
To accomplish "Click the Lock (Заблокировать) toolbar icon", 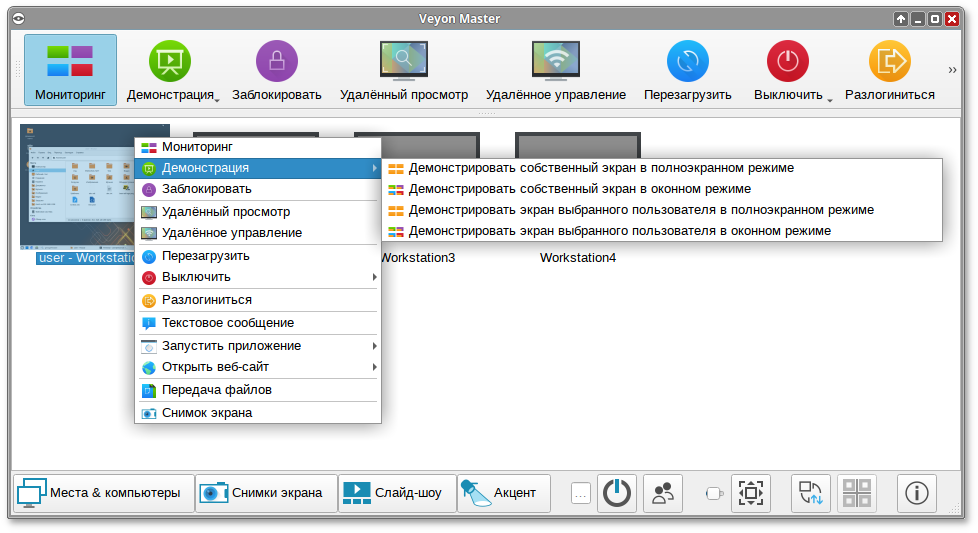I will point(277,62).
